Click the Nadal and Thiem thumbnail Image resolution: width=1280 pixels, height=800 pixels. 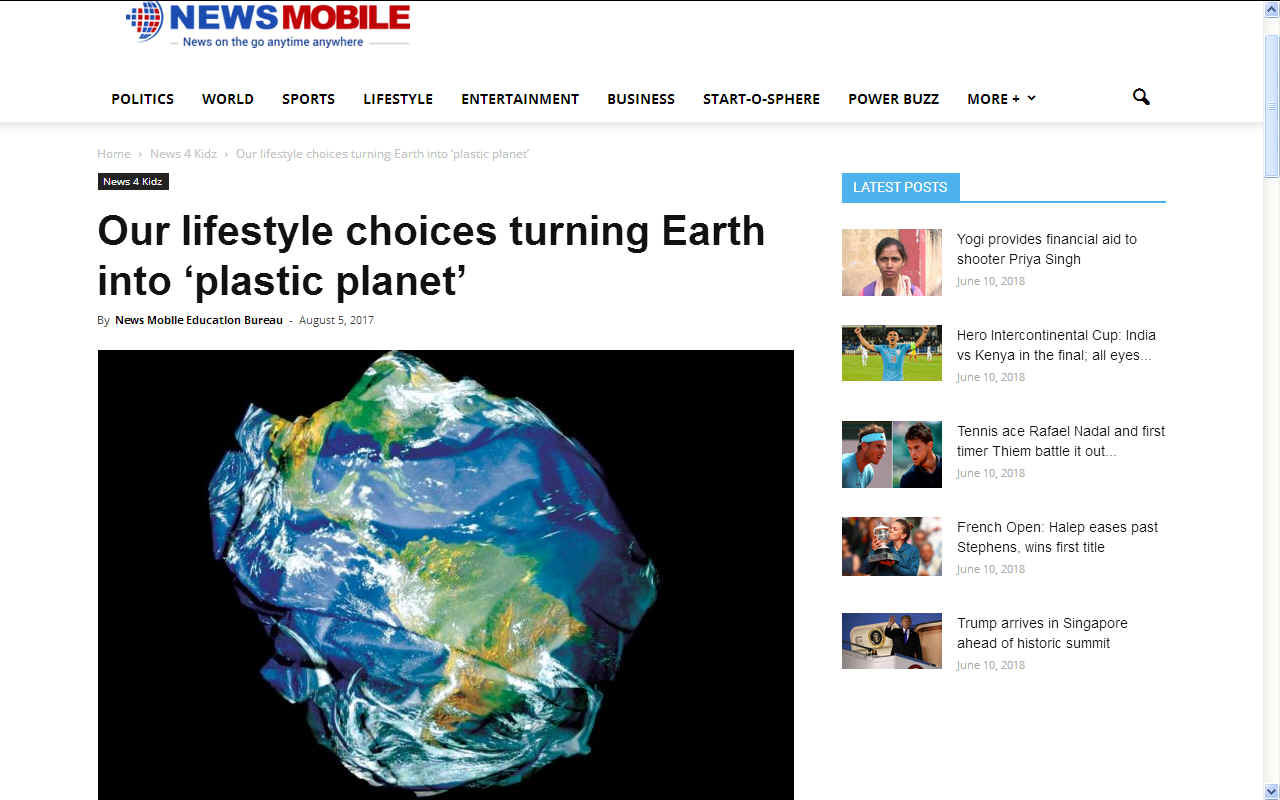(x=892, y=454)
